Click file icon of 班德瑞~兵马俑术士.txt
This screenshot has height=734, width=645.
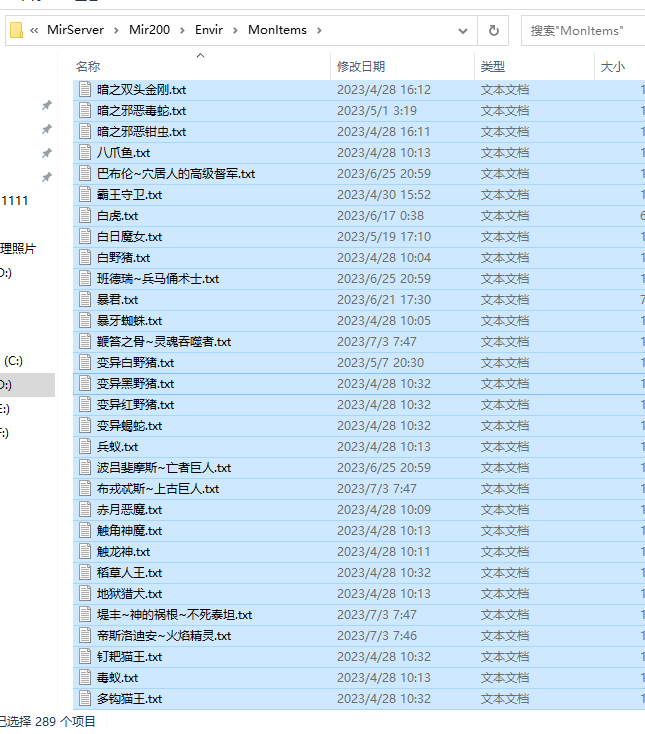[85, 279]
